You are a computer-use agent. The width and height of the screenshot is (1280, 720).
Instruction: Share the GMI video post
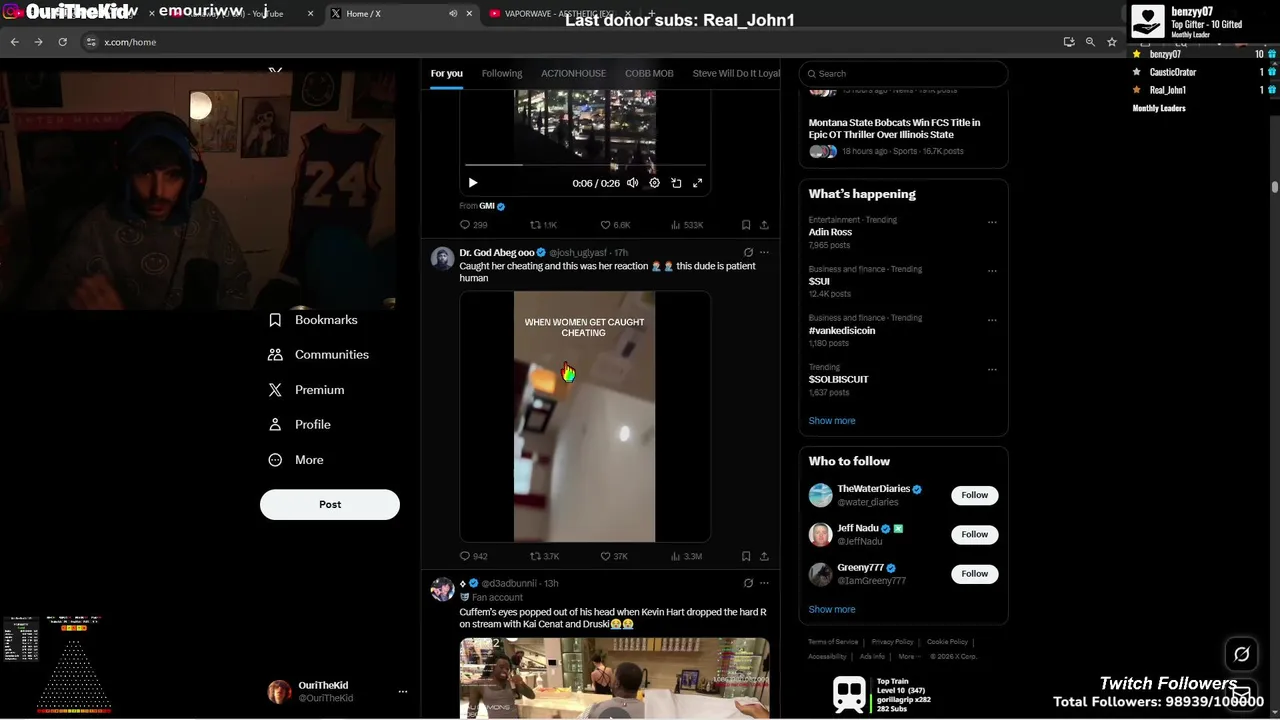point(764,225)
